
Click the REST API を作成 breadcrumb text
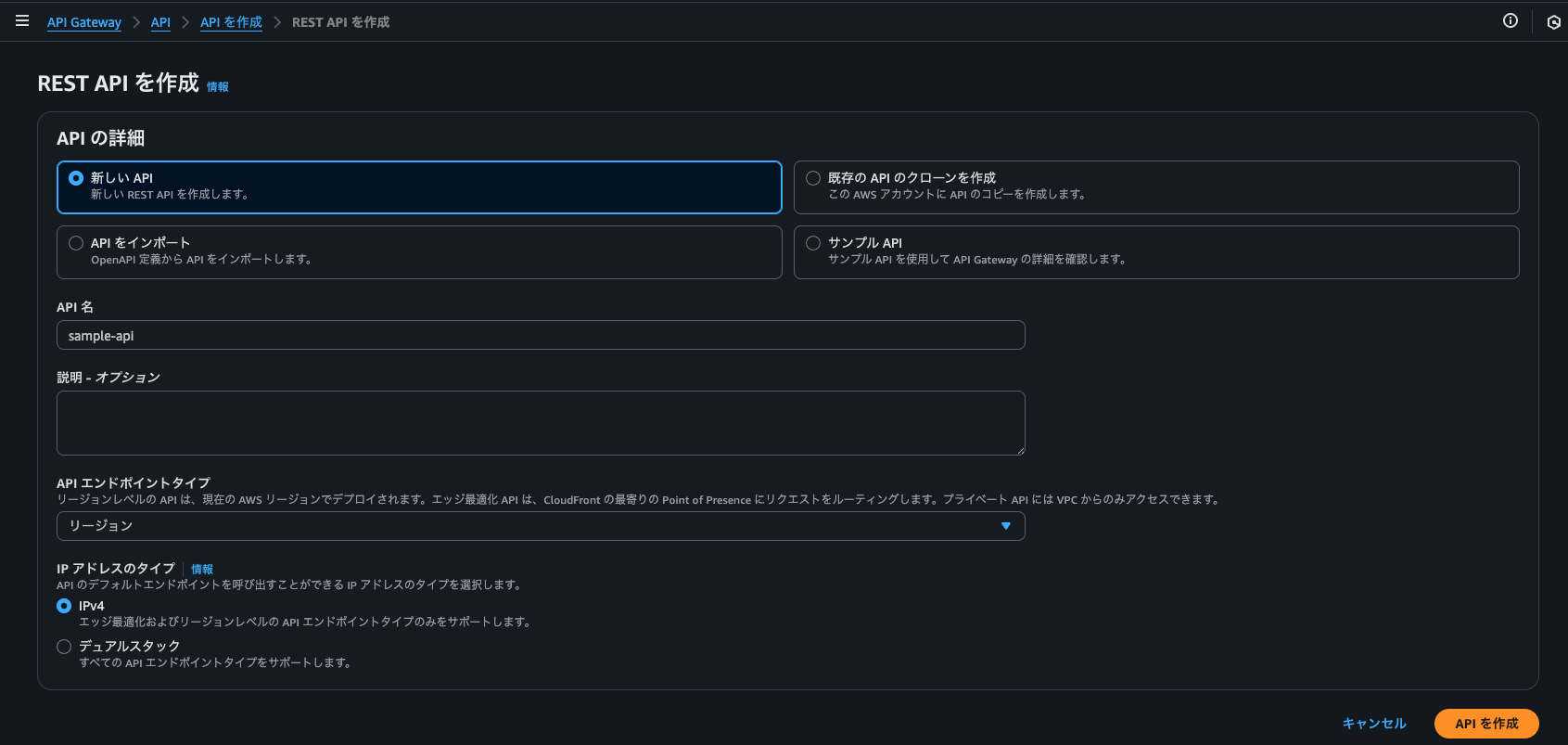[340, 22]
